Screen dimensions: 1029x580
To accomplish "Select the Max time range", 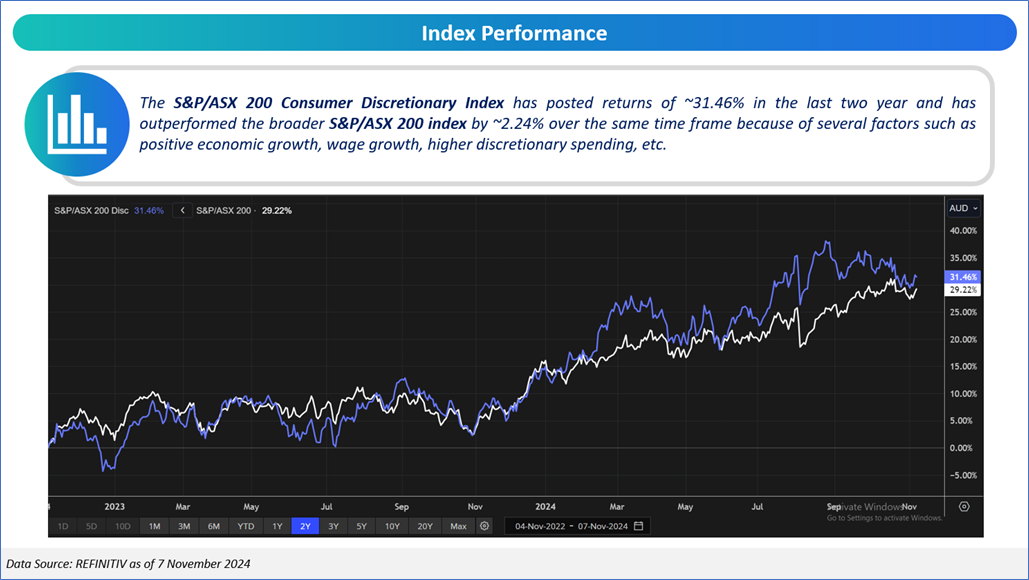I will [458, 526].
